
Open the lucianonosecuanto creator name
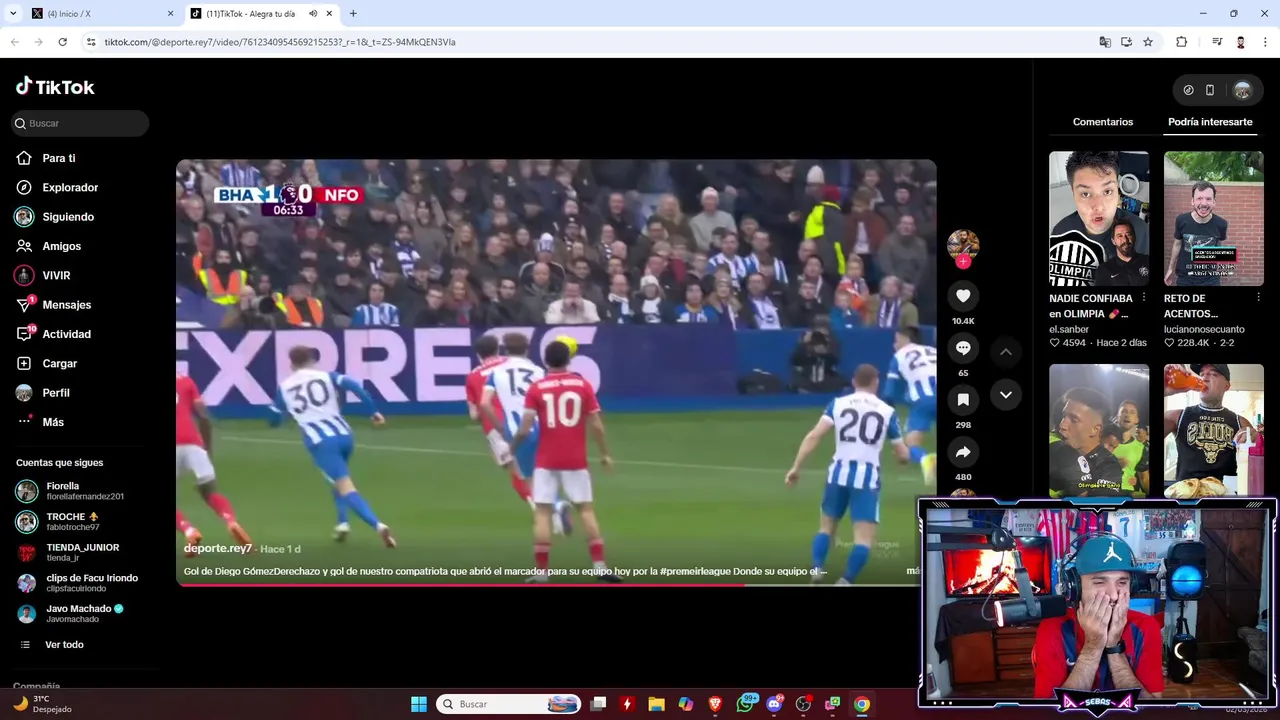click(x=1204, y=329)
